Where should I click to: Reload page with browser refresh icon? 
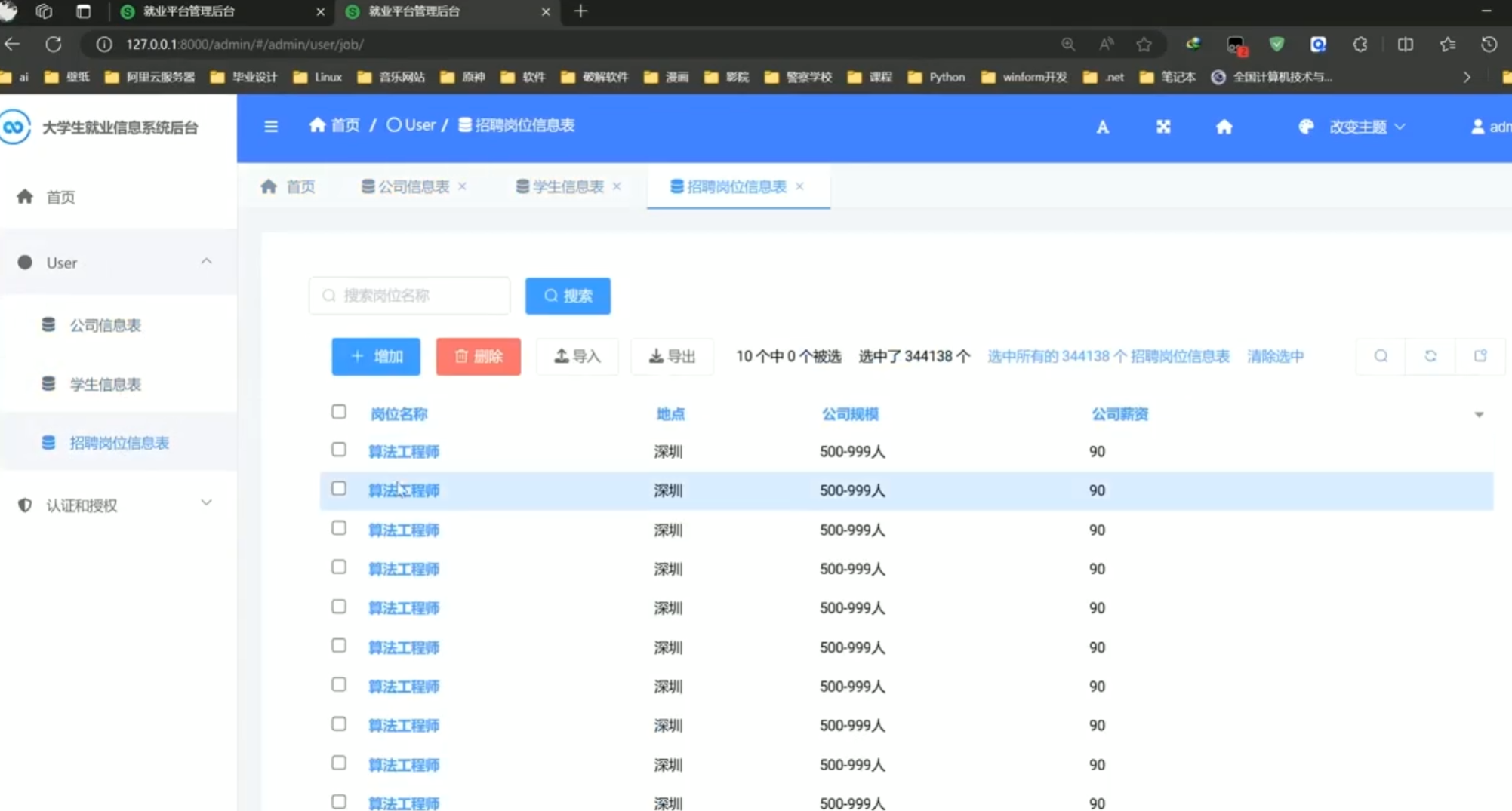[54, 45]
